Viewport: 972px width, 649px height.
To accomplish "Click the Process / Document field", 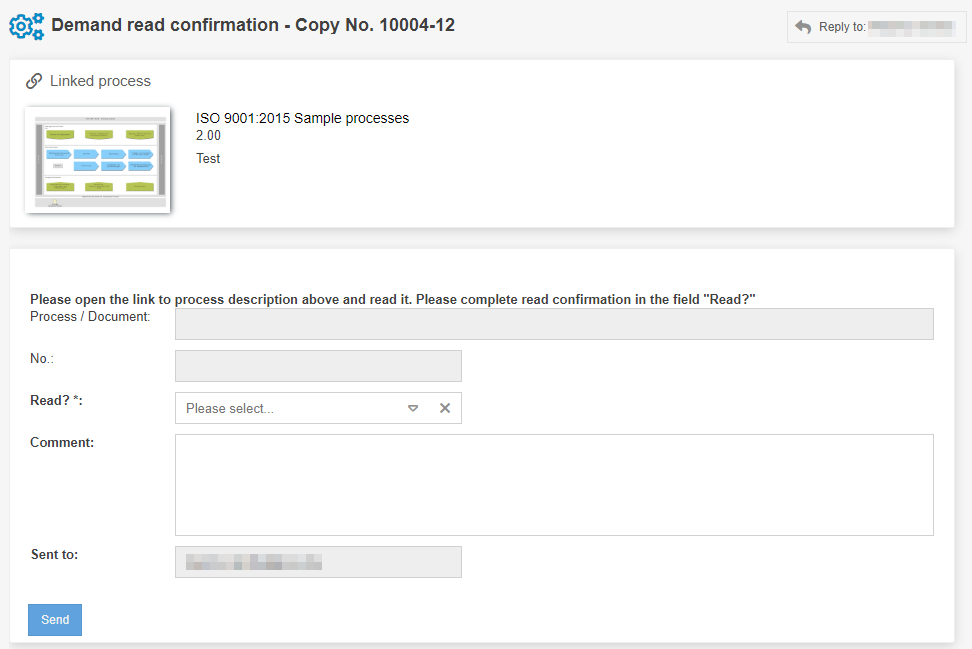I will tap(554, 324).
